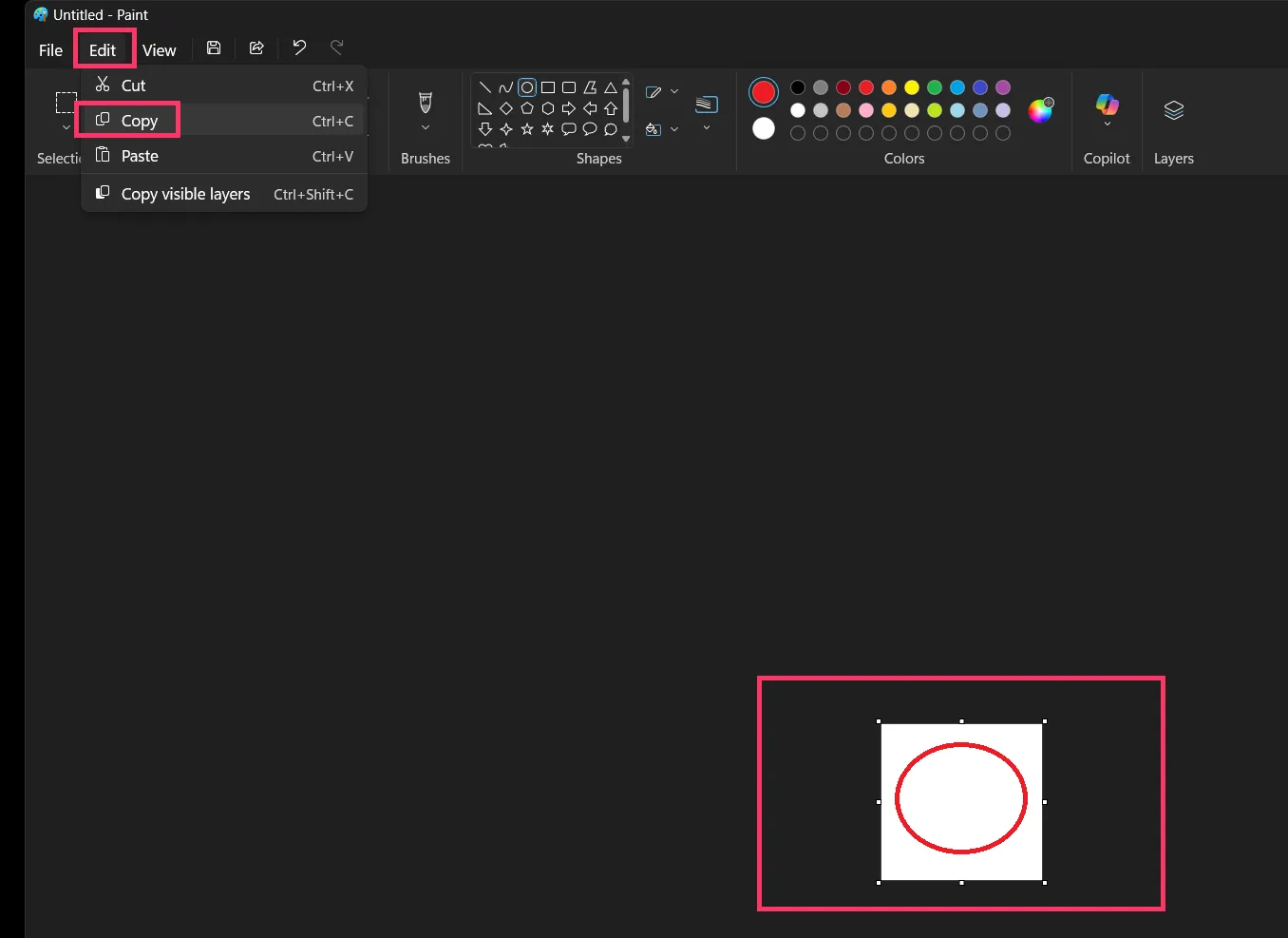The image size is (1288, 938).
Task: Click the Copilot icon
Action: (1108, 104)
